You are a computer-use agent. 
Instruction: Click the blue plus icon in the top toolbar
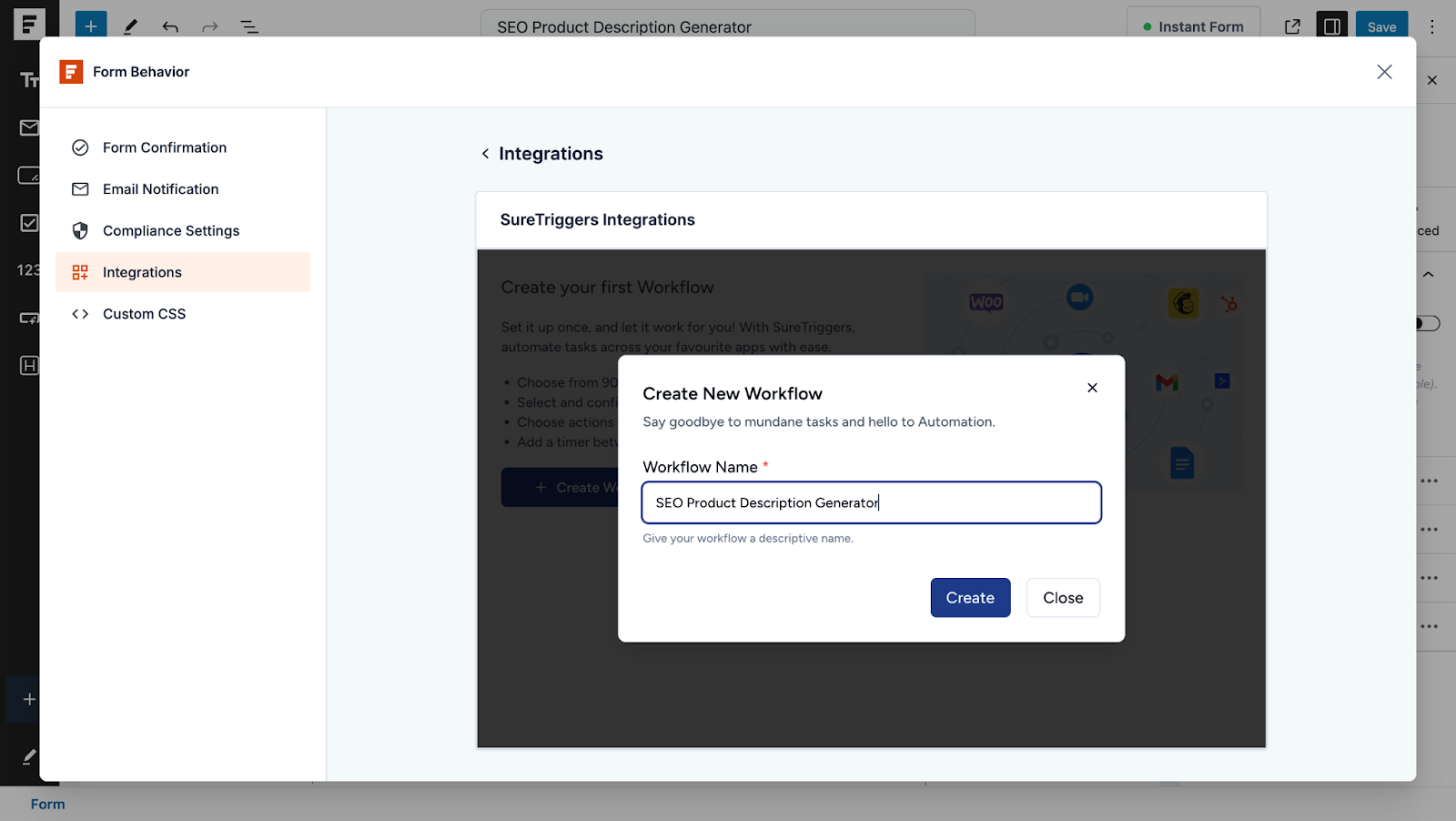pyautogui.click(x=90, y=25)
